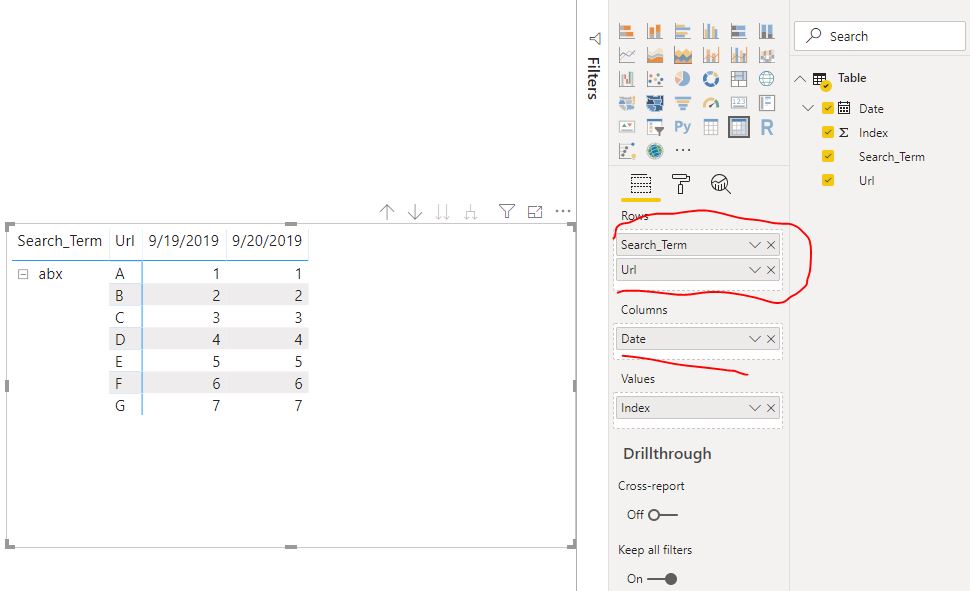Image resolution: width=970 pixels, height=591 pixels.
Task: Select the Python visual
Action: (x=682, y=127)
